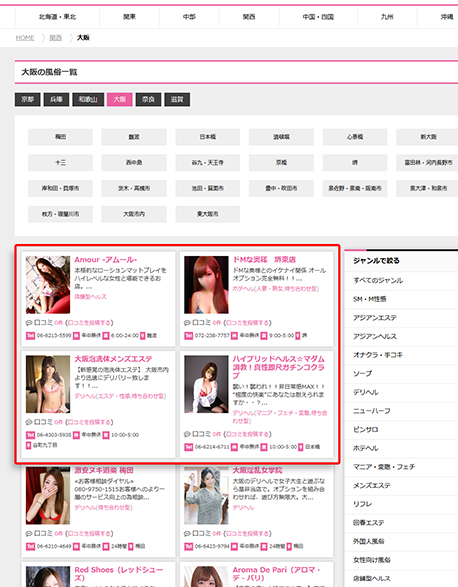Click the holiday icon in the Amour card

[76, 336]
